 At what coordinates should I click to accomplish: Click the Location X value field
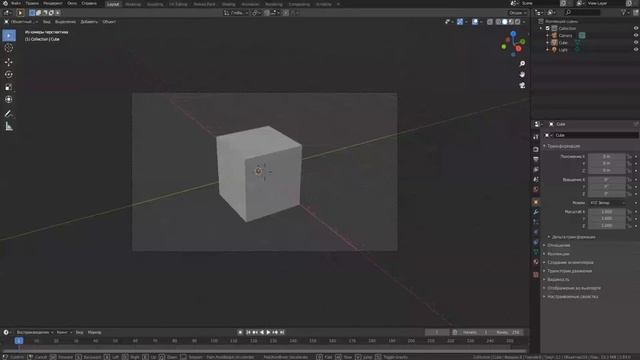tap(607, 156)
